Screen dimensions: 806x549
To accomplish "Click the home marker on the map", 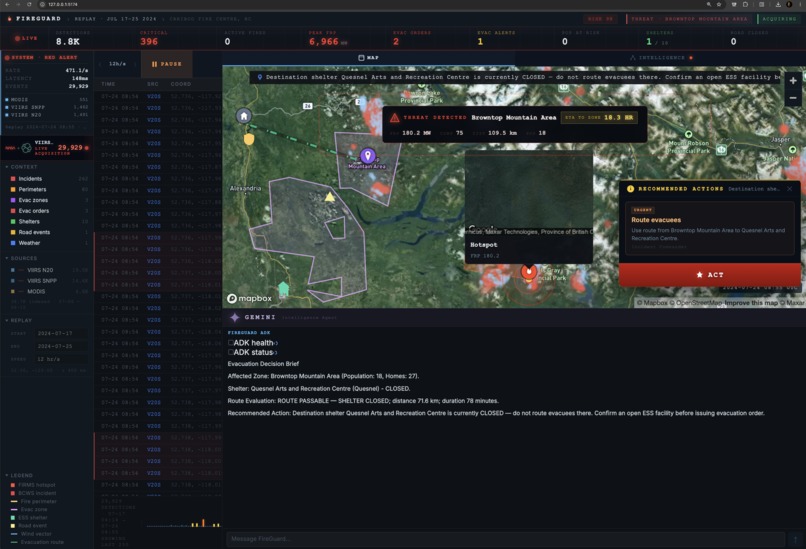I will tap(244, 116).
